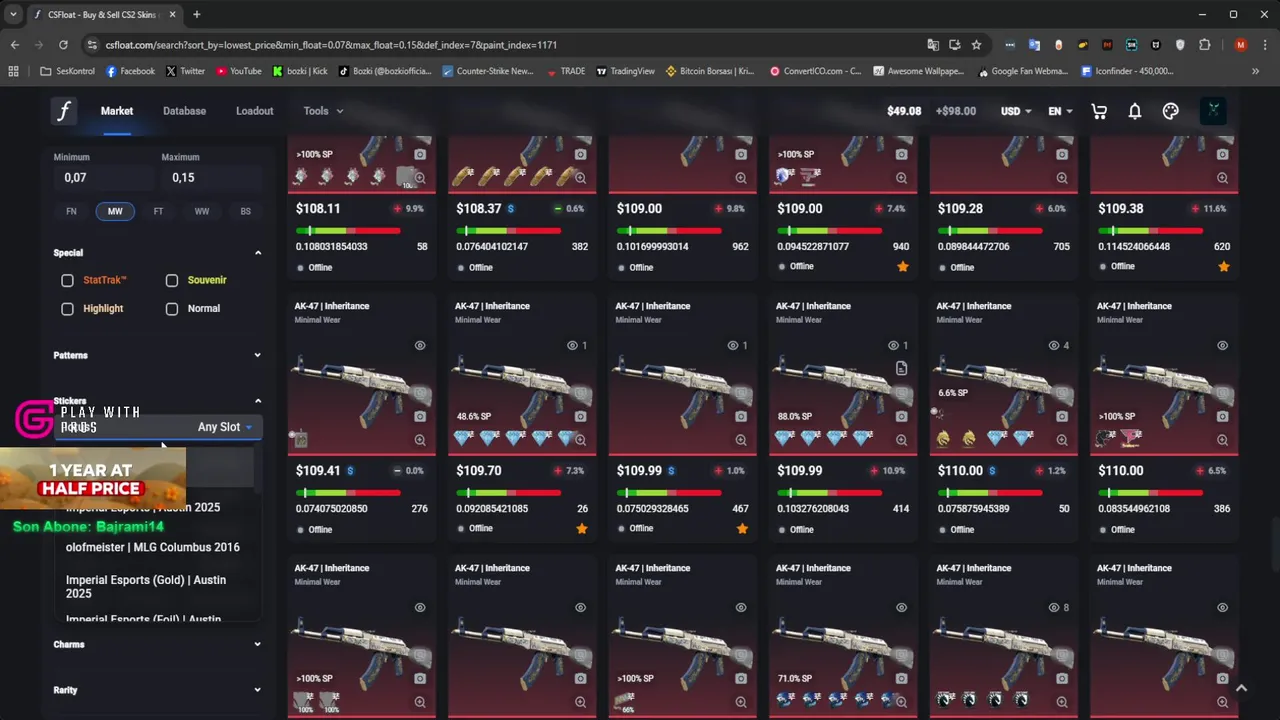This screenshot has width=1280, height=720.
Task: Zoom the $109.70 AK-47 listing image
Action: [x=580, y=440]
